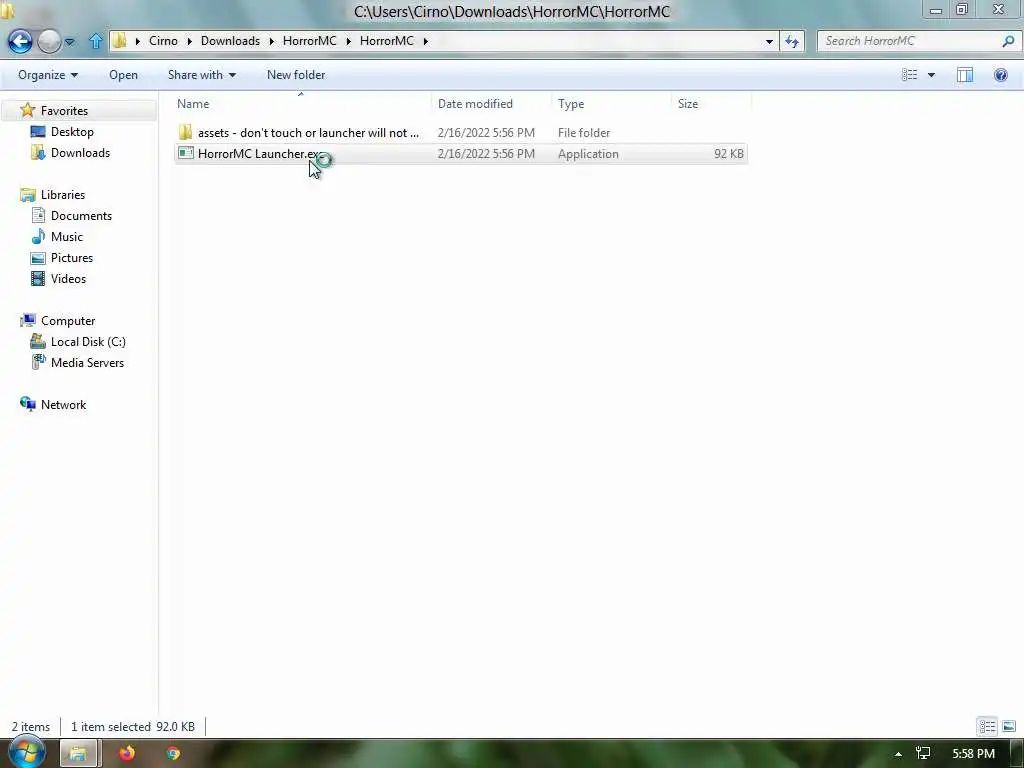Select Network in navigation pane
The width and height of the screenshot is (1024, 768).
click(x=63, y=404)
